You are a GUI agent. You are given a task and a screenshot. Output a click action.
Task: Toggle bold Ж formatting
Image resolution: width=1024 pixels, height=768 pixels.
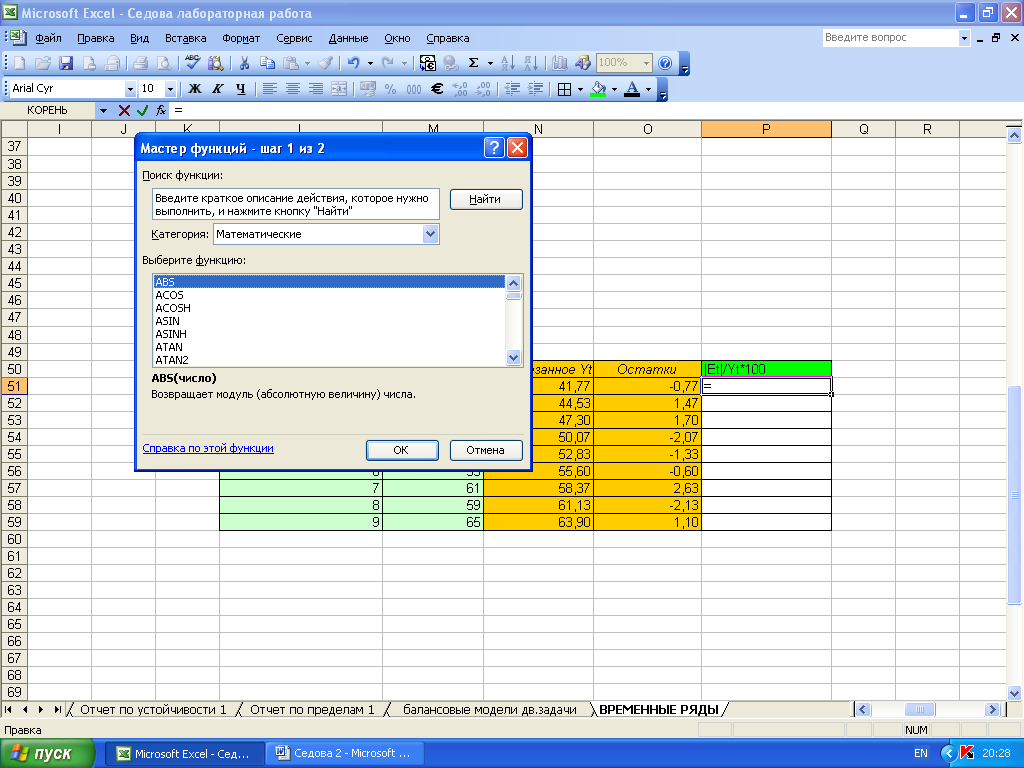(x=195, y=89)
